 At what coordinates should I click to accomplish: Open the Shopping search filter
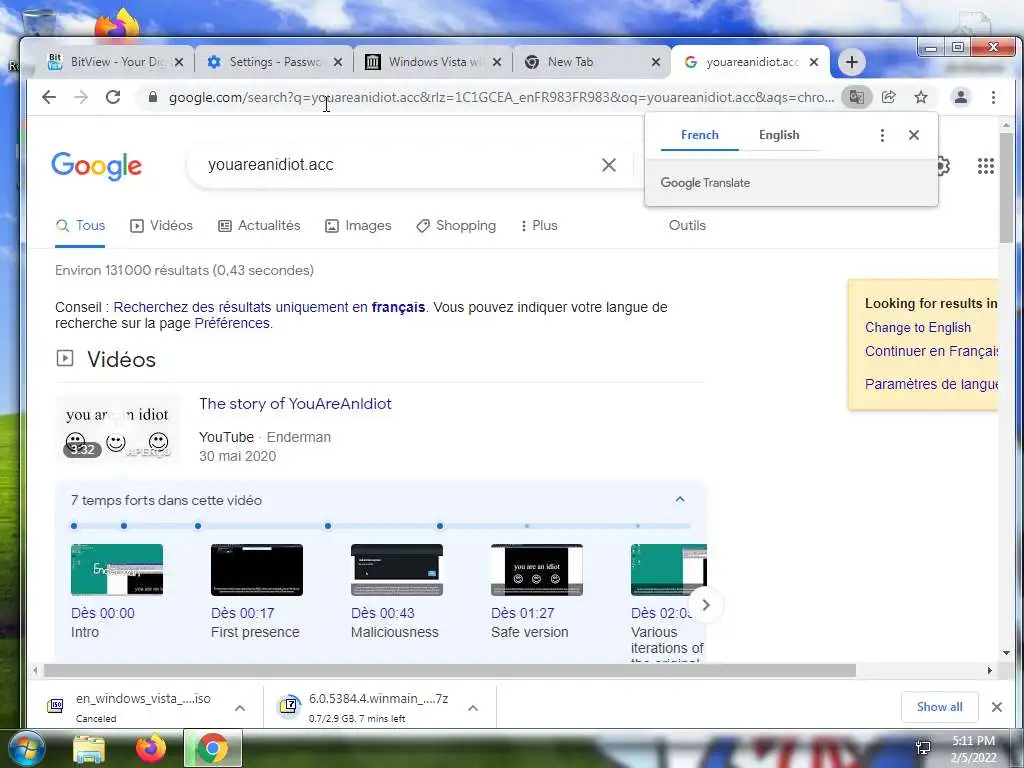tap(456, 225)
